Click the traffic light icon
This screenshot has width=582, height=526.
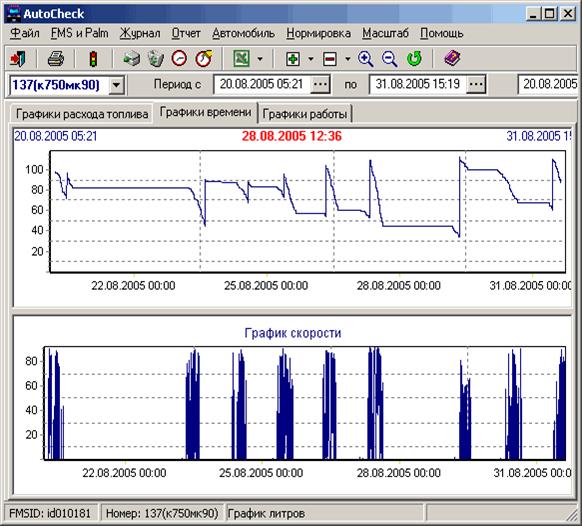(x=94, y=59)
